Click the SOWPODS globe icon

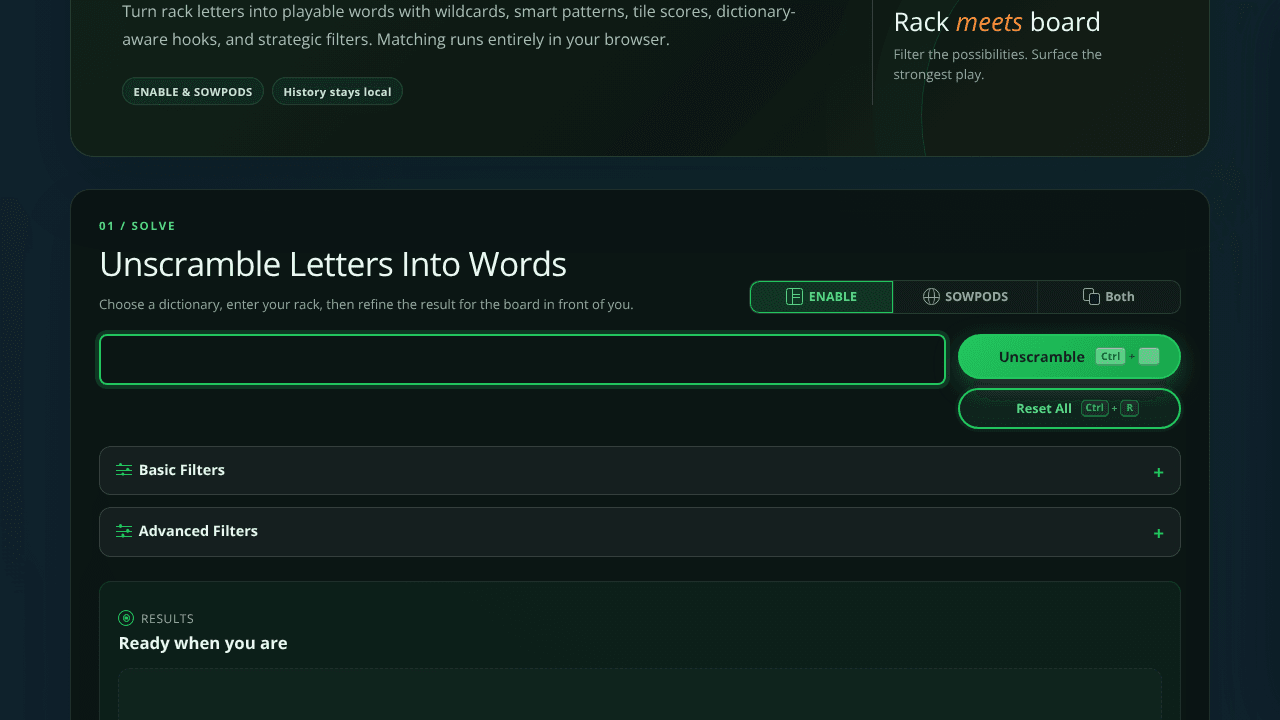pyautogui.click(x=931, y=297)
